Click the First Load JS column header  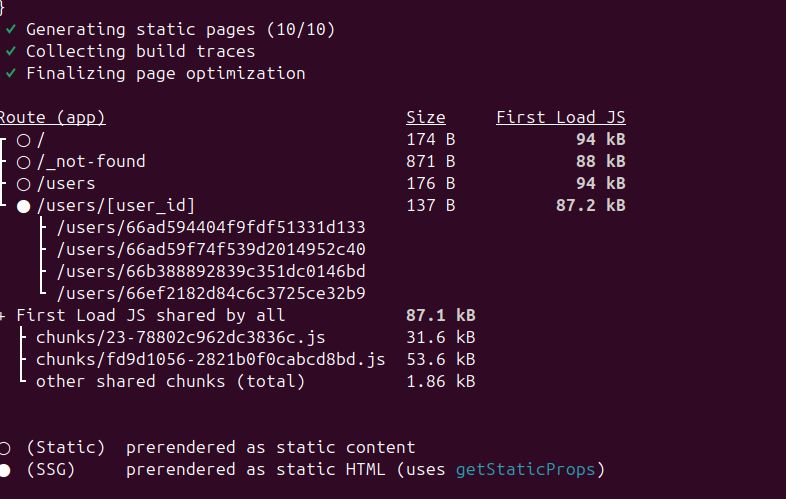pyautogui.click(x=561, y=117)
